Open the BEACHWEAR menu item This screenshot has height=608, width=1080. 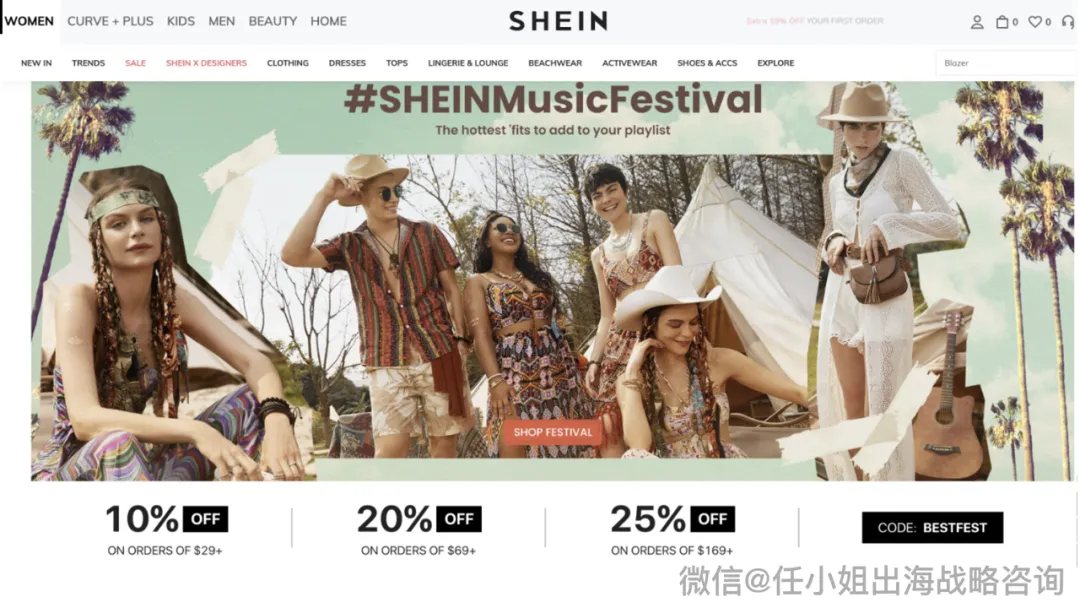555,63
